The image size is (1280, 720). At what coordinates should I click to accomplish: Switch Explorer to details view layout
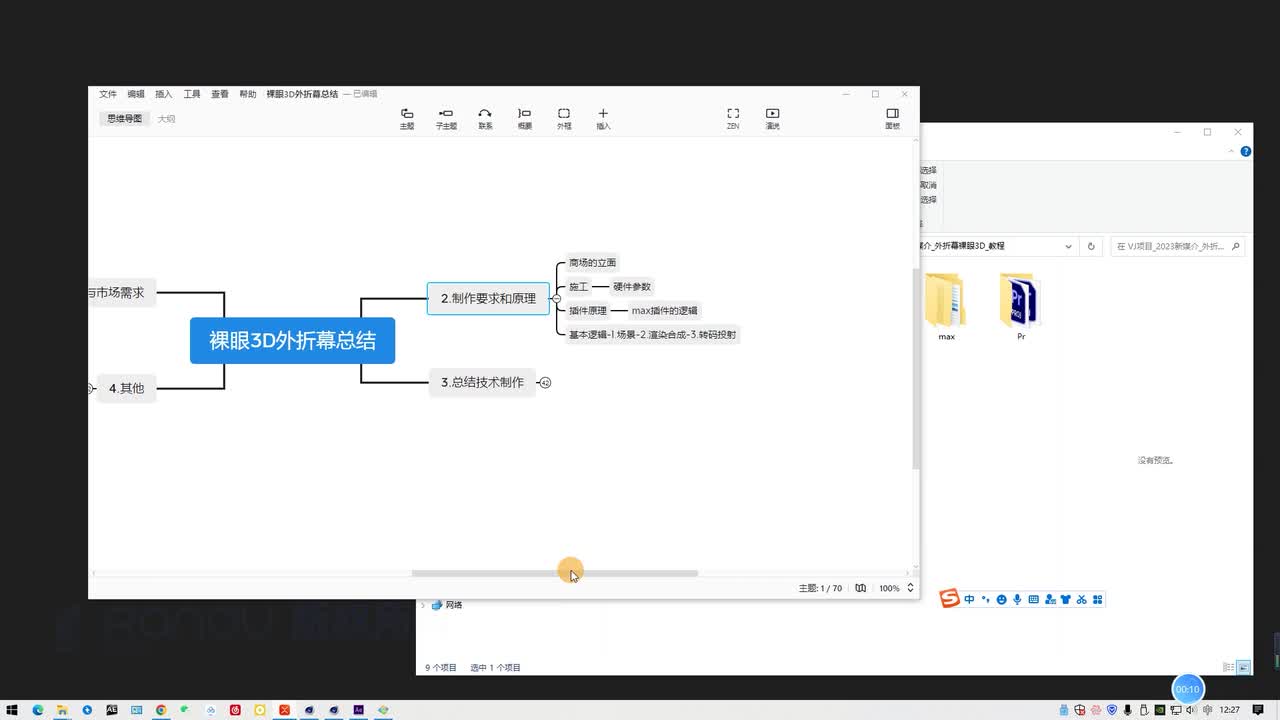[1229, 667]
